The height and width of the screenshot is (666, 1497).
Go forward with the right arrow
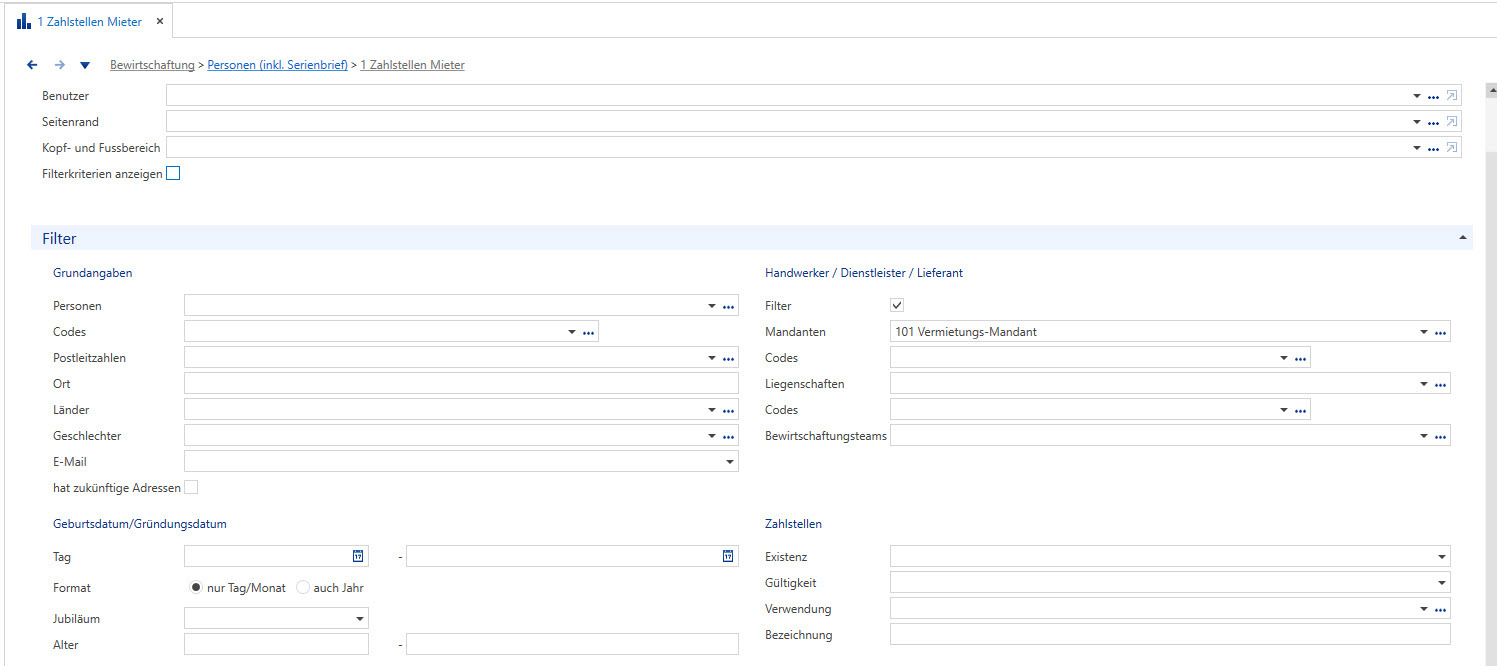click(x=59, y=65)
